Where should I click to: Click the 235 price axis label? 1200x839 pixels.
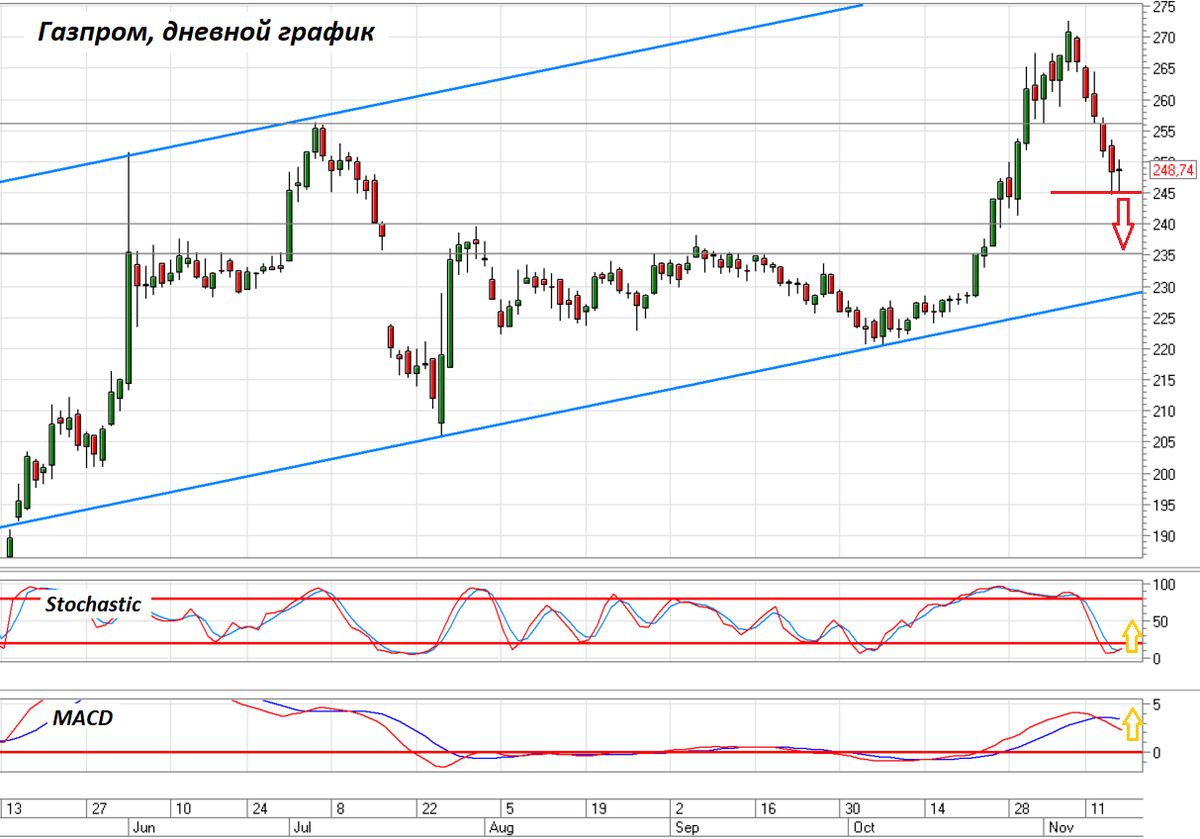click(x=1163, y=256)
